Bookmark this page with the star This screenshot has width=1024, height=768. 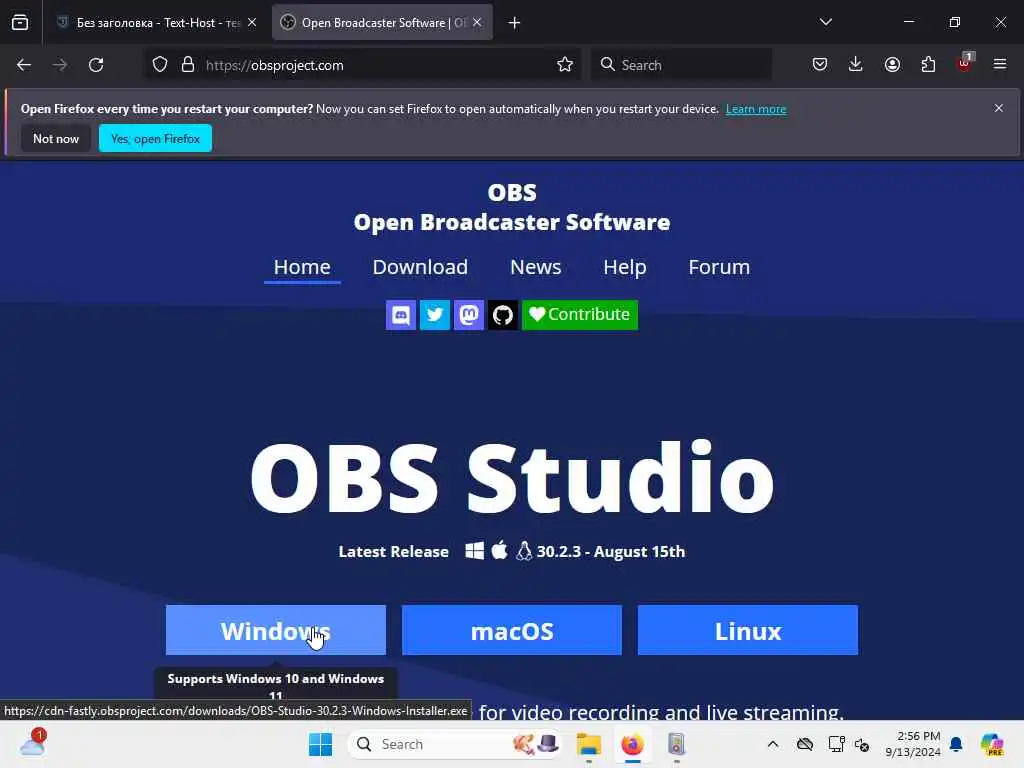click(x=565, y=65)
